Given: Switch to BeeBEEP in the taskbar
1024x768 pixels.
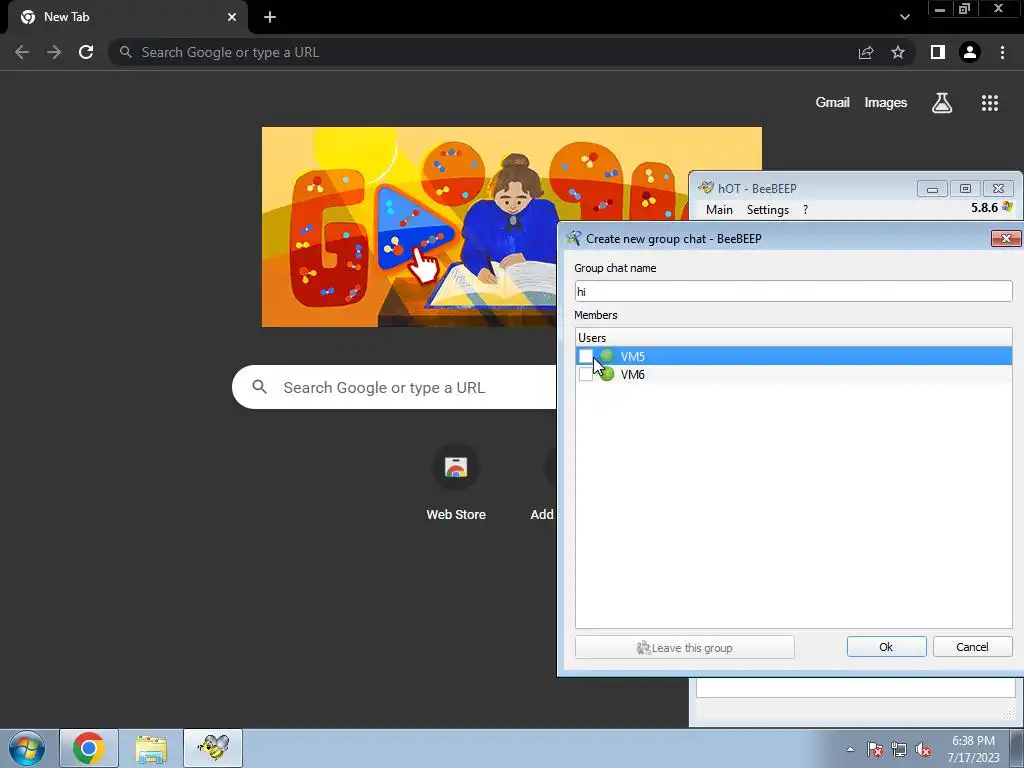Looking at the screenshot, I should [213, 748].
